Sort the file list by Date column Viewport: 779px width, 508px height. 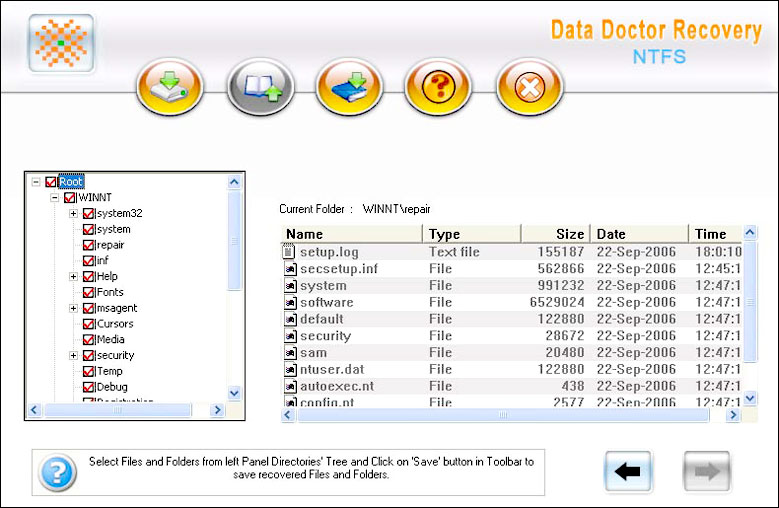pos(639,234)
